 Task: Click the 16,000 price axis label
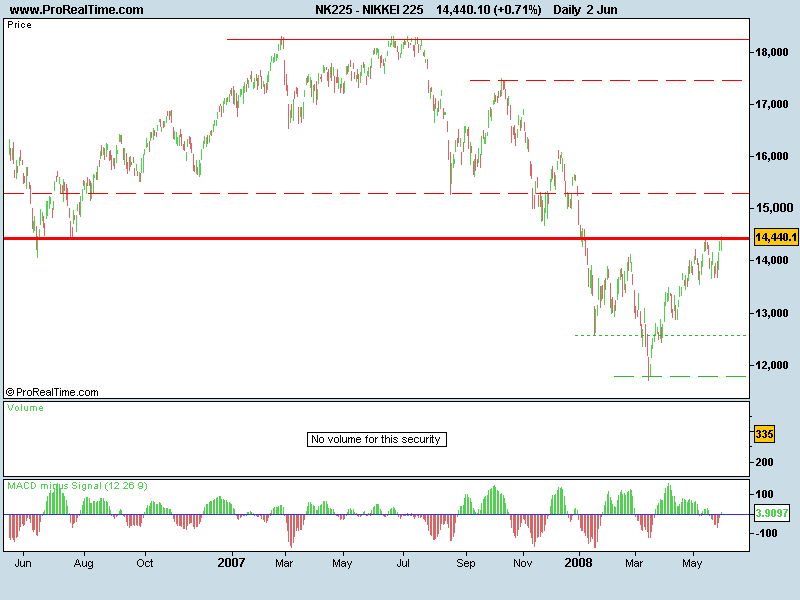coord(771,156)
